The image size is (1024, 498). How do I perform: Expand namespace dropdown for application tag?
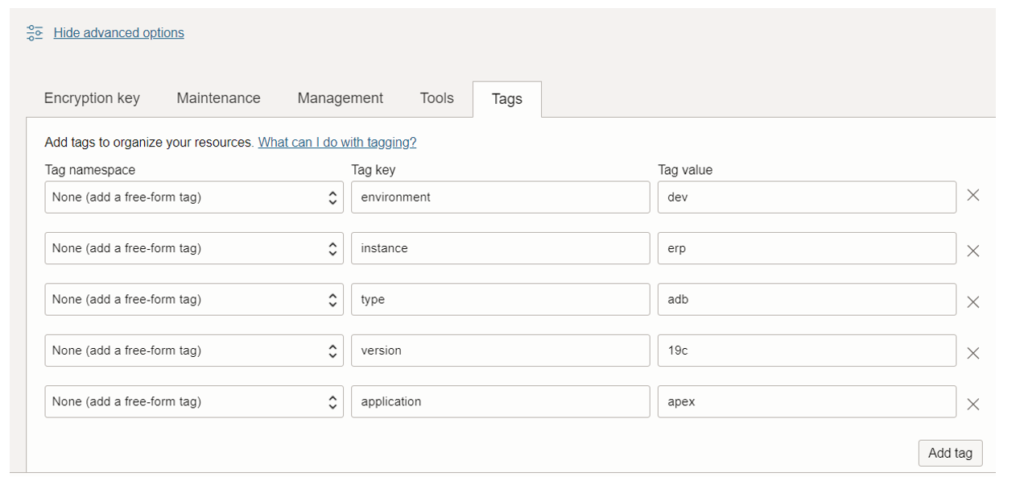click(x=194, y=401)
